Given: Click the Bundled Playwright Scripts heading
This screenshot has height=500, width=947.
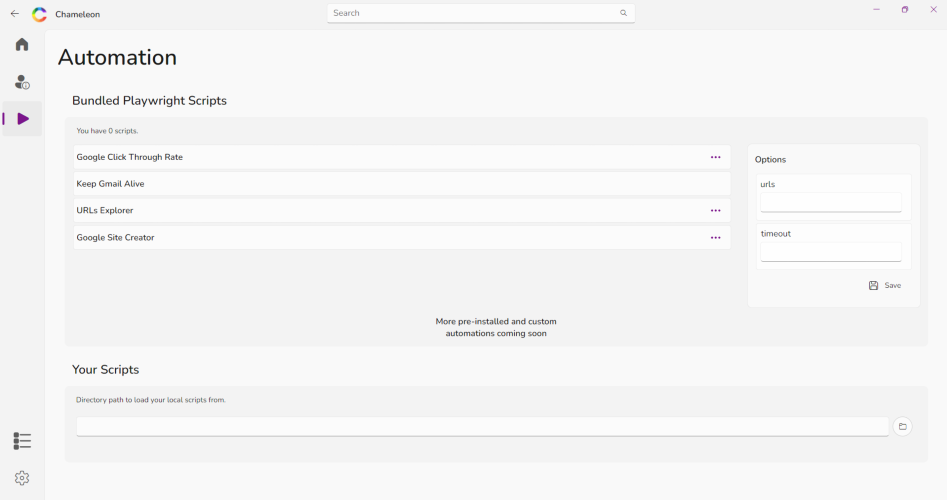Looking at the screenshot, I should [x=149, y=101].
